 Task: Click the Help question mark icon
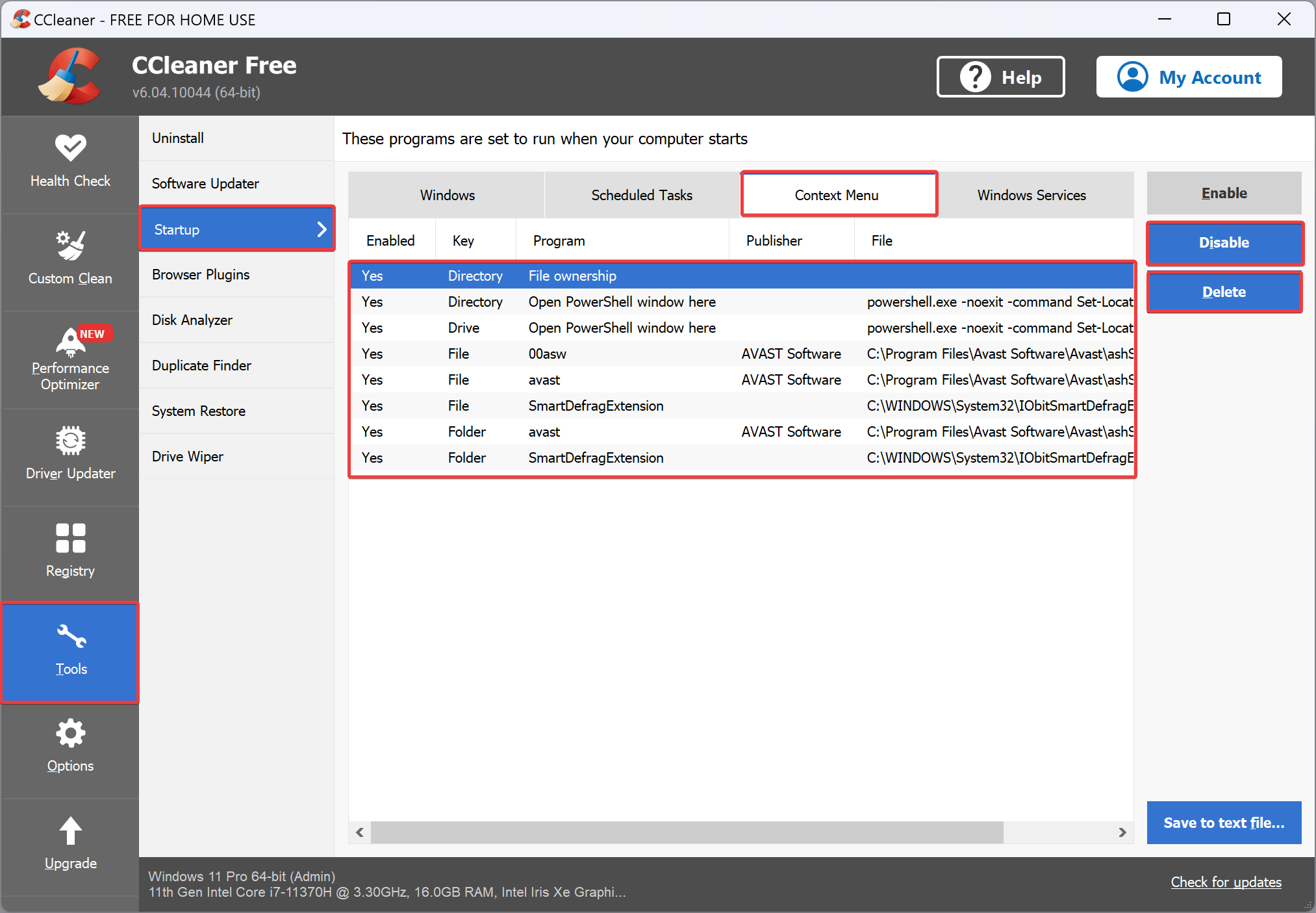pos(975,77)
